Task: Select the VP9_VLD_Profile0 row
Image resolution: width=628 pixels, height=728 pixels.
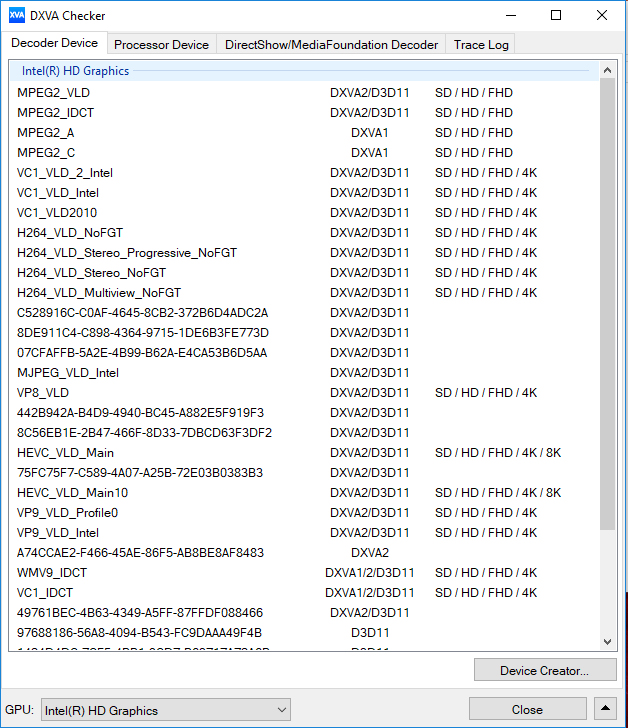Action: tap(304, 512)
